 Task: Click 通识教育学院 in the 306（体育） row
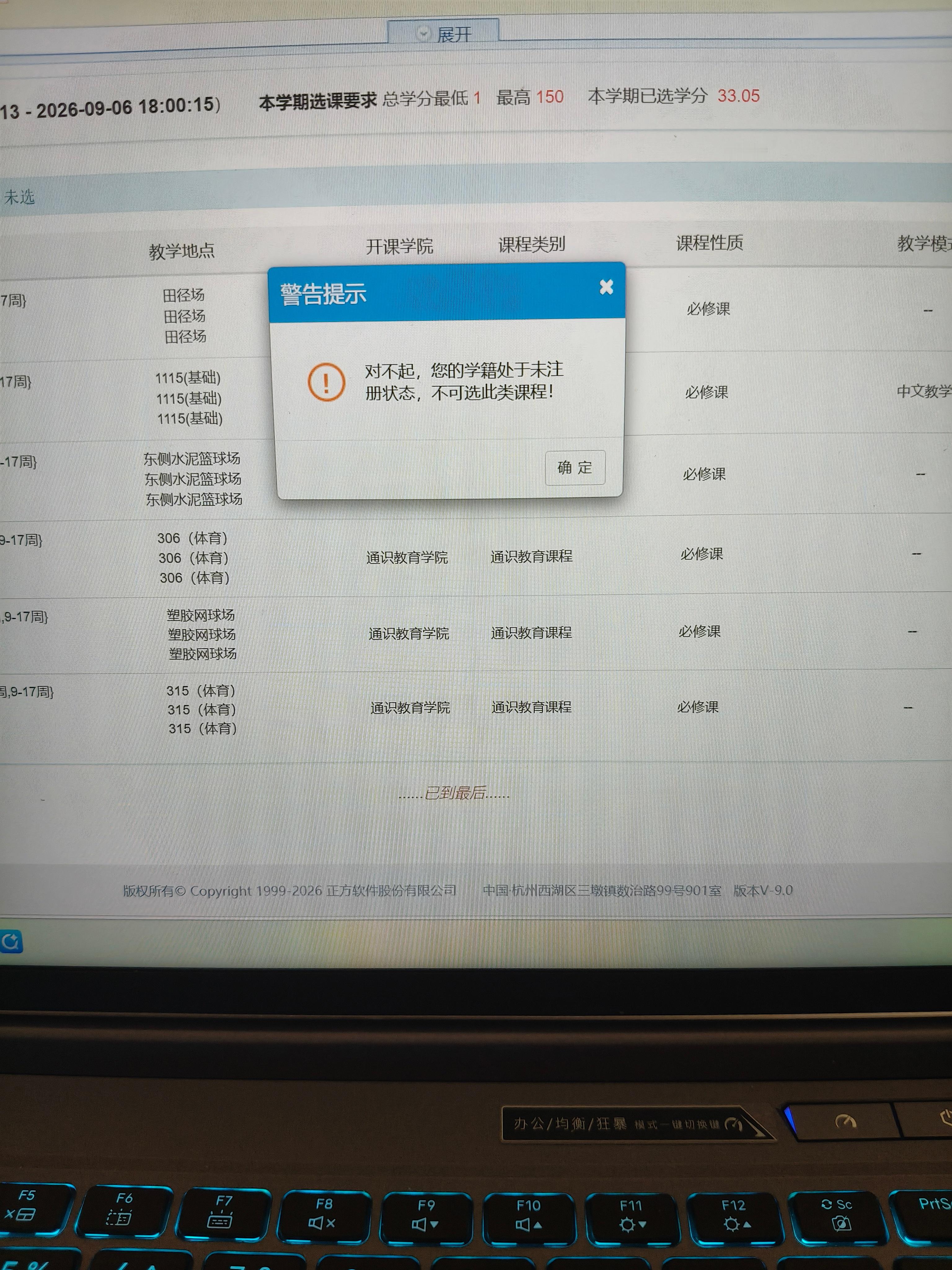pos(407,557)
